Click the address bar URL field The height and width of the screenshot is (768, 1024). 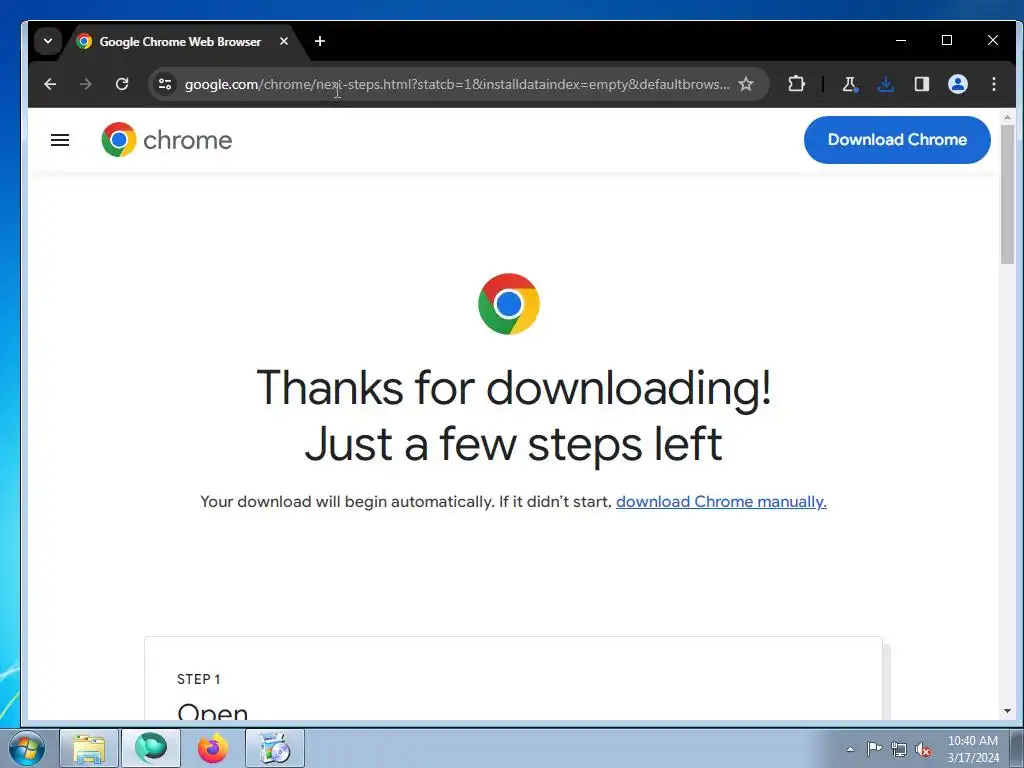(457, 84)
